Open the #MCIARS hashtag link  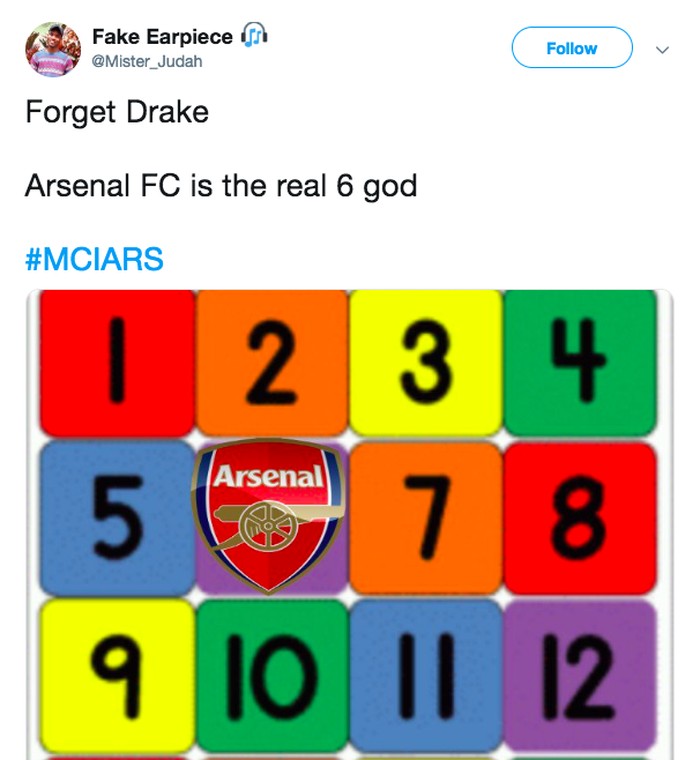pyautogui.click(x=93, y=259)
